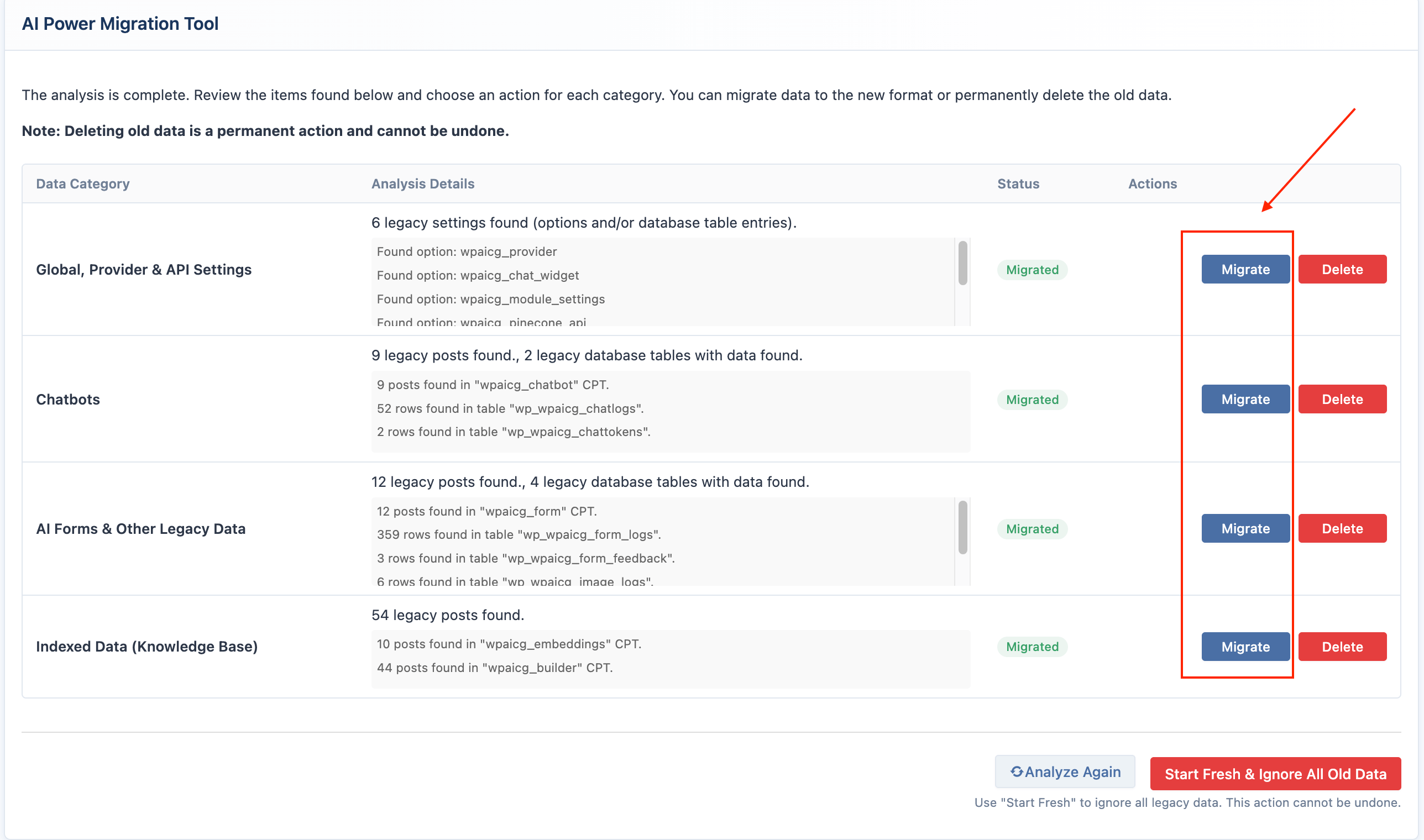Click the Data Category column header

tap(83, 184)
